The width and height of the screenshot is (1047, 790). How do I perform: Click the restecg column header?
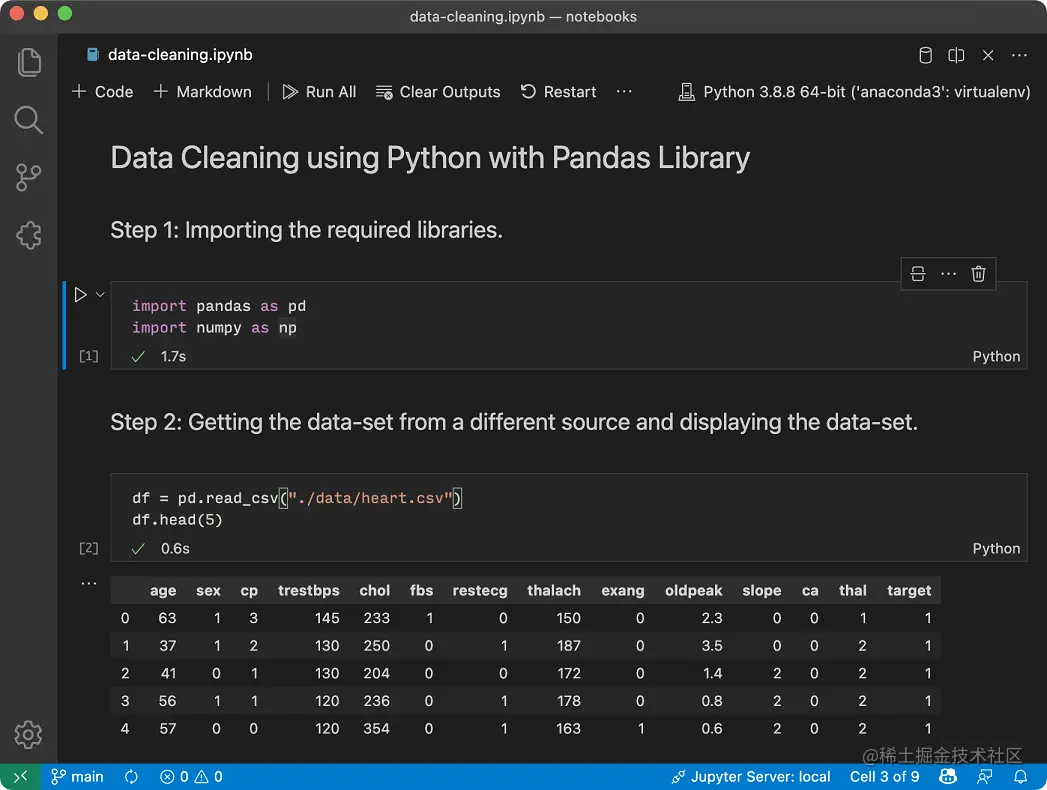(x=480, y=590)
